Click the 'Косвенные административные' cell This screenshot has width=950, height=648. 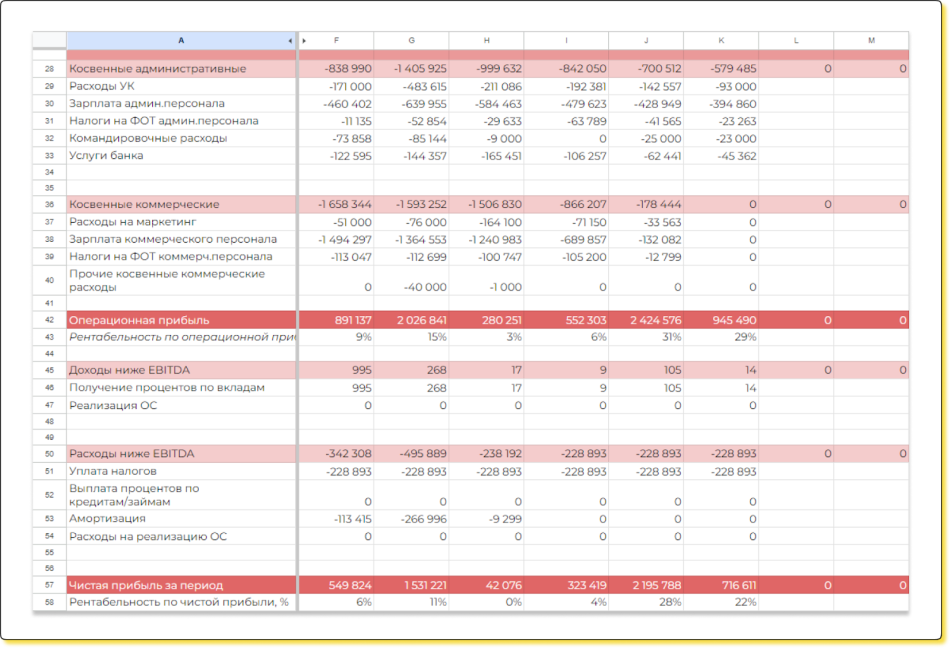[x=181, y=69]
